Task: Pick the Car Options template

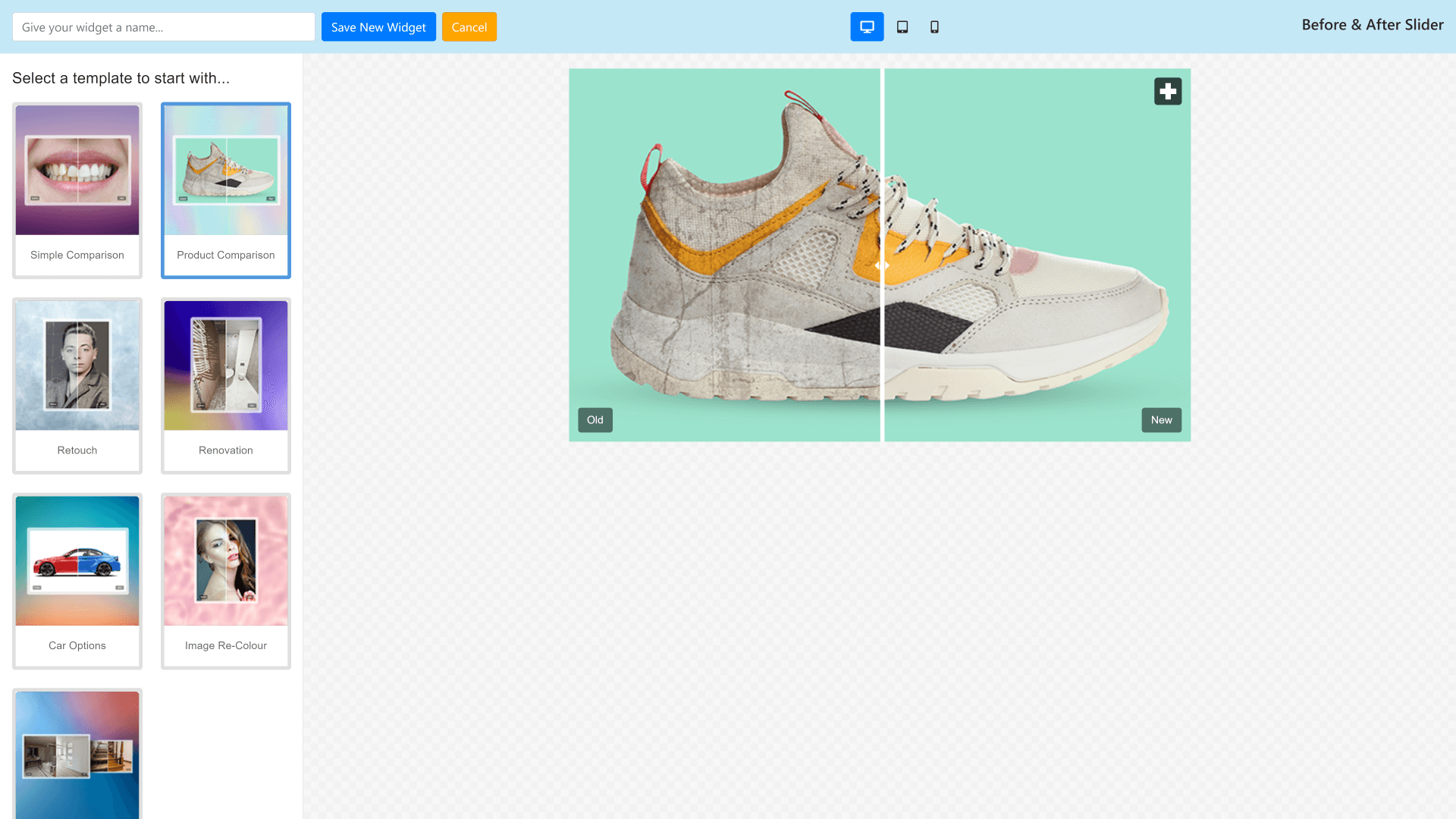Action: click(77, 580)
